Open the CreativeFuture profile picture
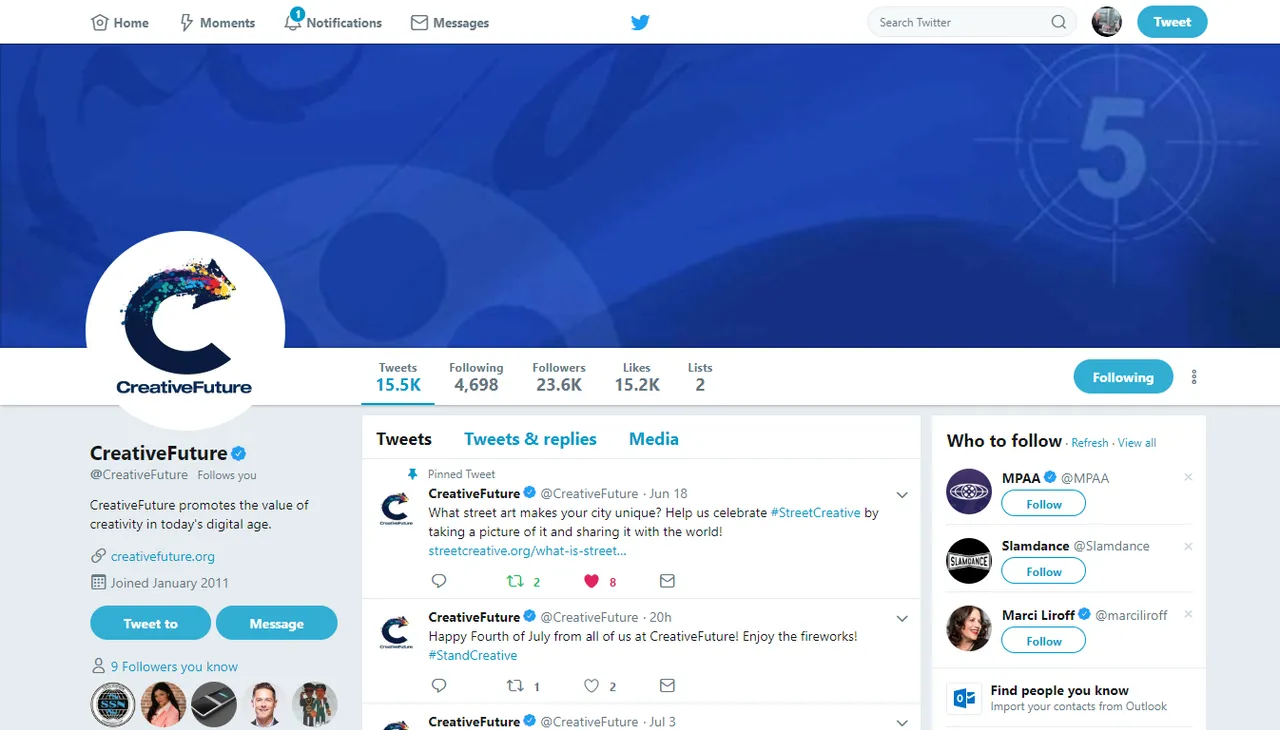Screen dimensions: 1280x730 click(185, 331)
